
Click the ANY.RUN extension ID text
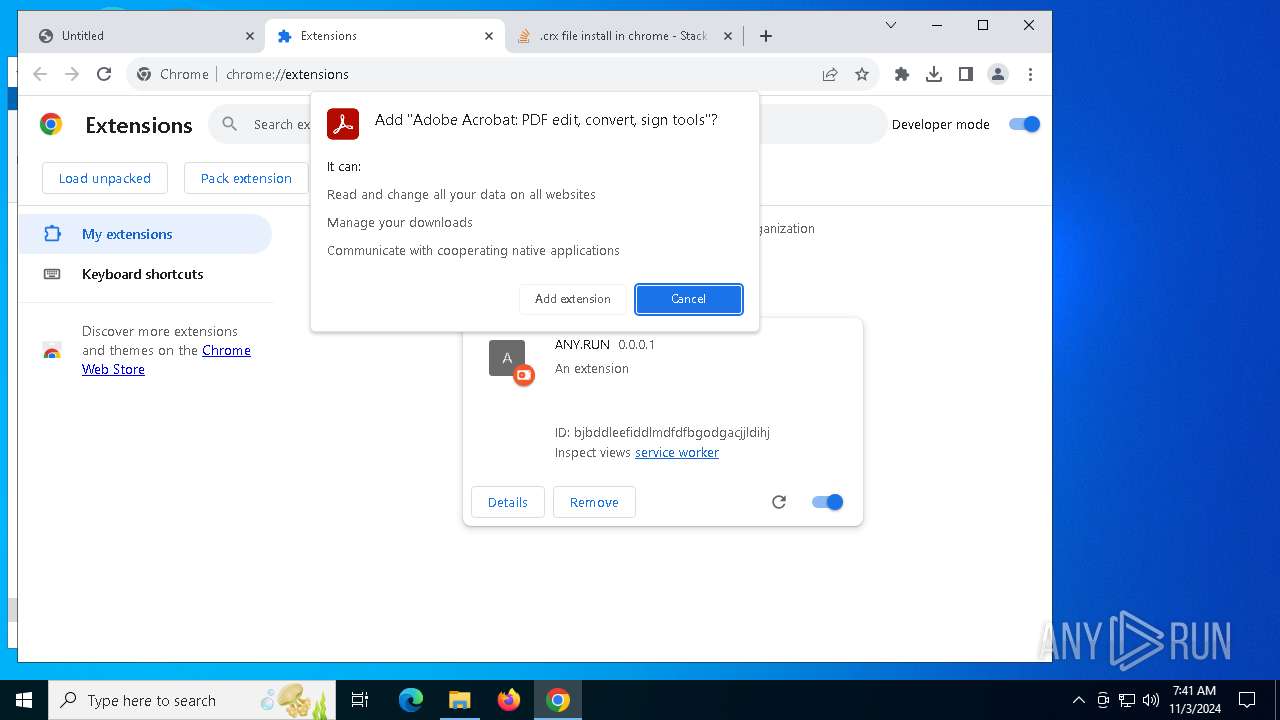(662, 433)
